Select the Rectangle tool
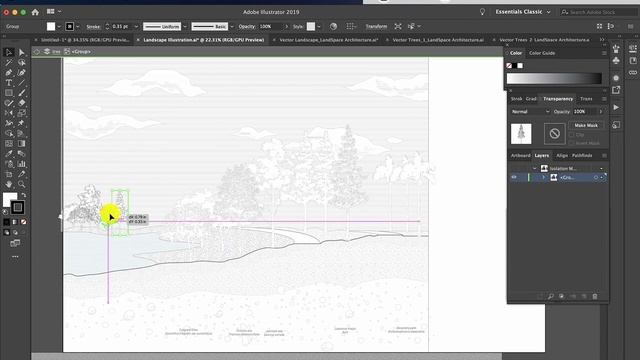 [9, 93]
